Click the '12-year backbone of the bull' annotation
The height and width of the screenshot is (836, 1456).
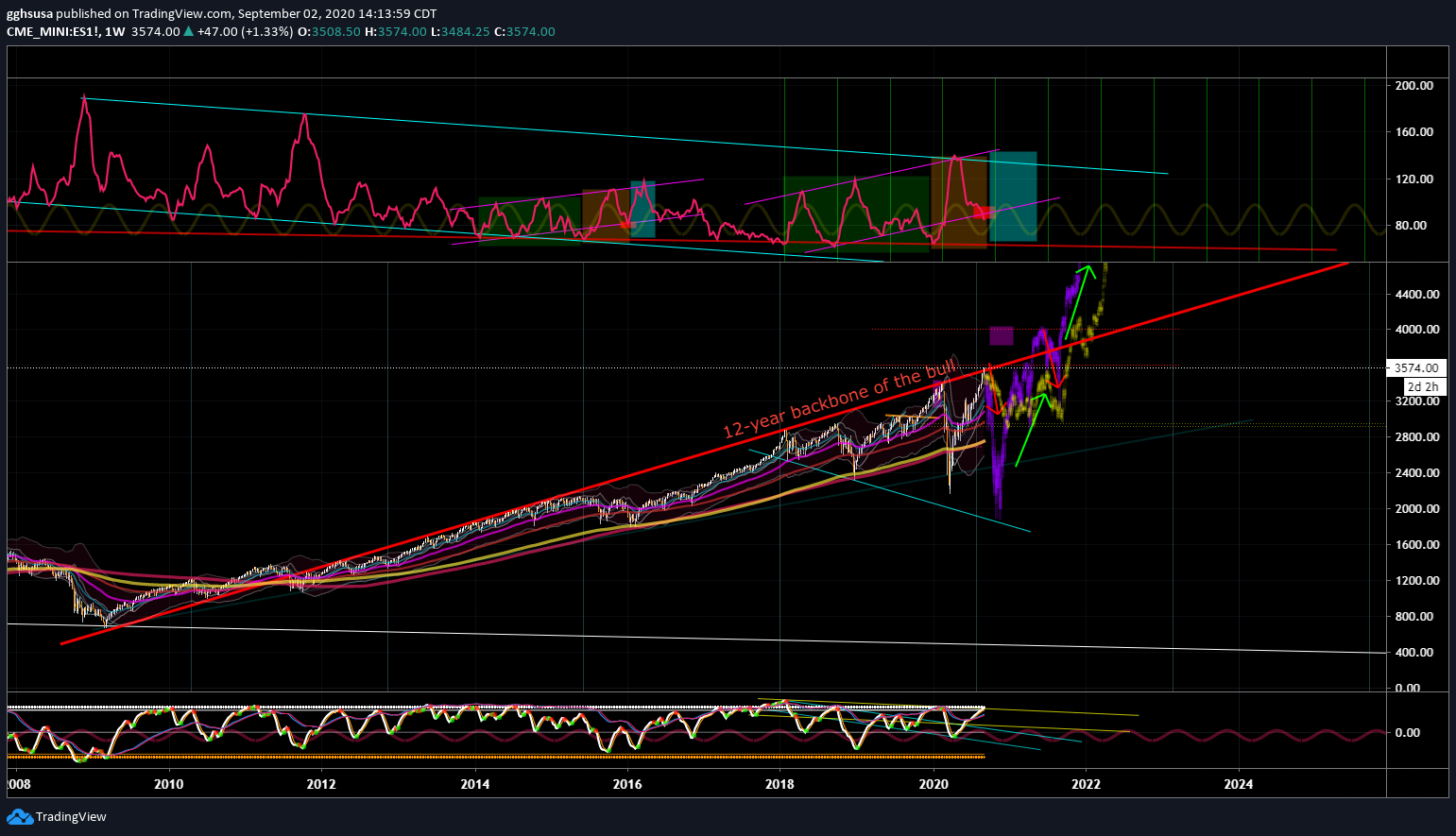pos(841,399)
